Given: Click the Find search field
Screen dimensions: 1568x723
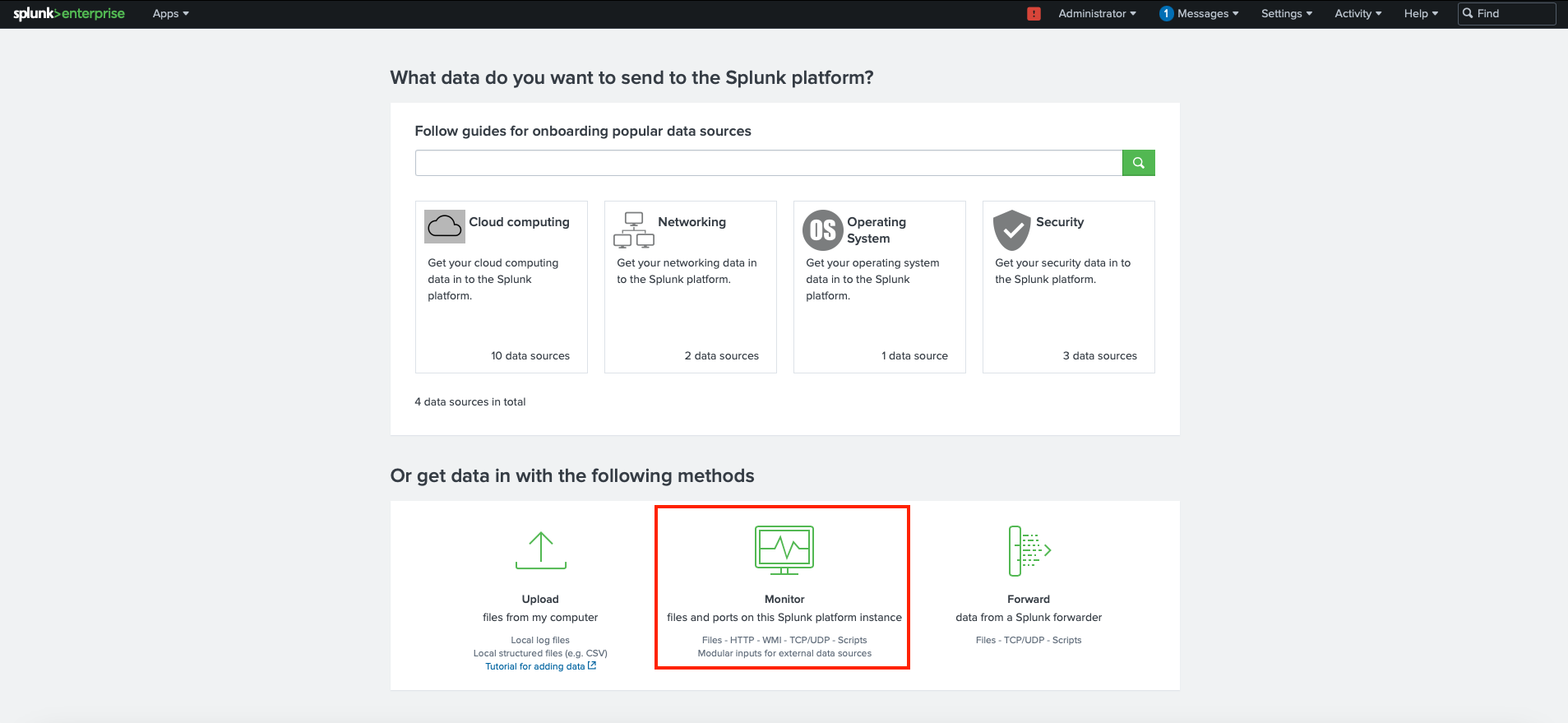Looking at the screenshot, I should [x=1506, y=13].
